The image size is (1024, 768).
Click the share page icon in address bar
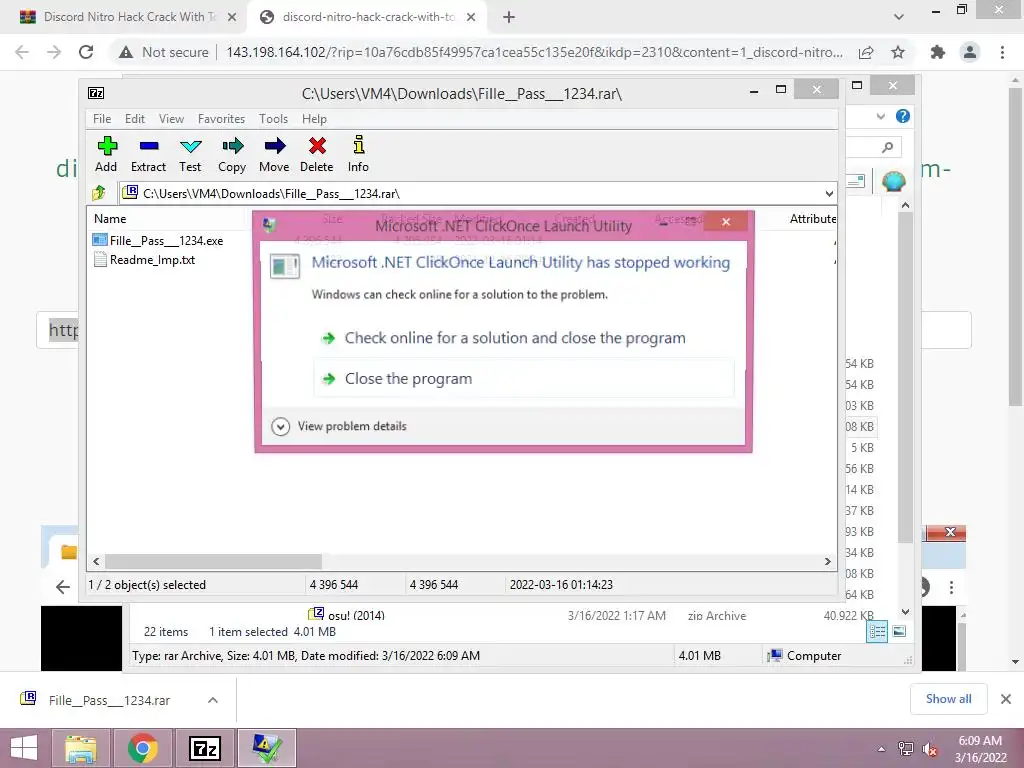coord(866,52)
